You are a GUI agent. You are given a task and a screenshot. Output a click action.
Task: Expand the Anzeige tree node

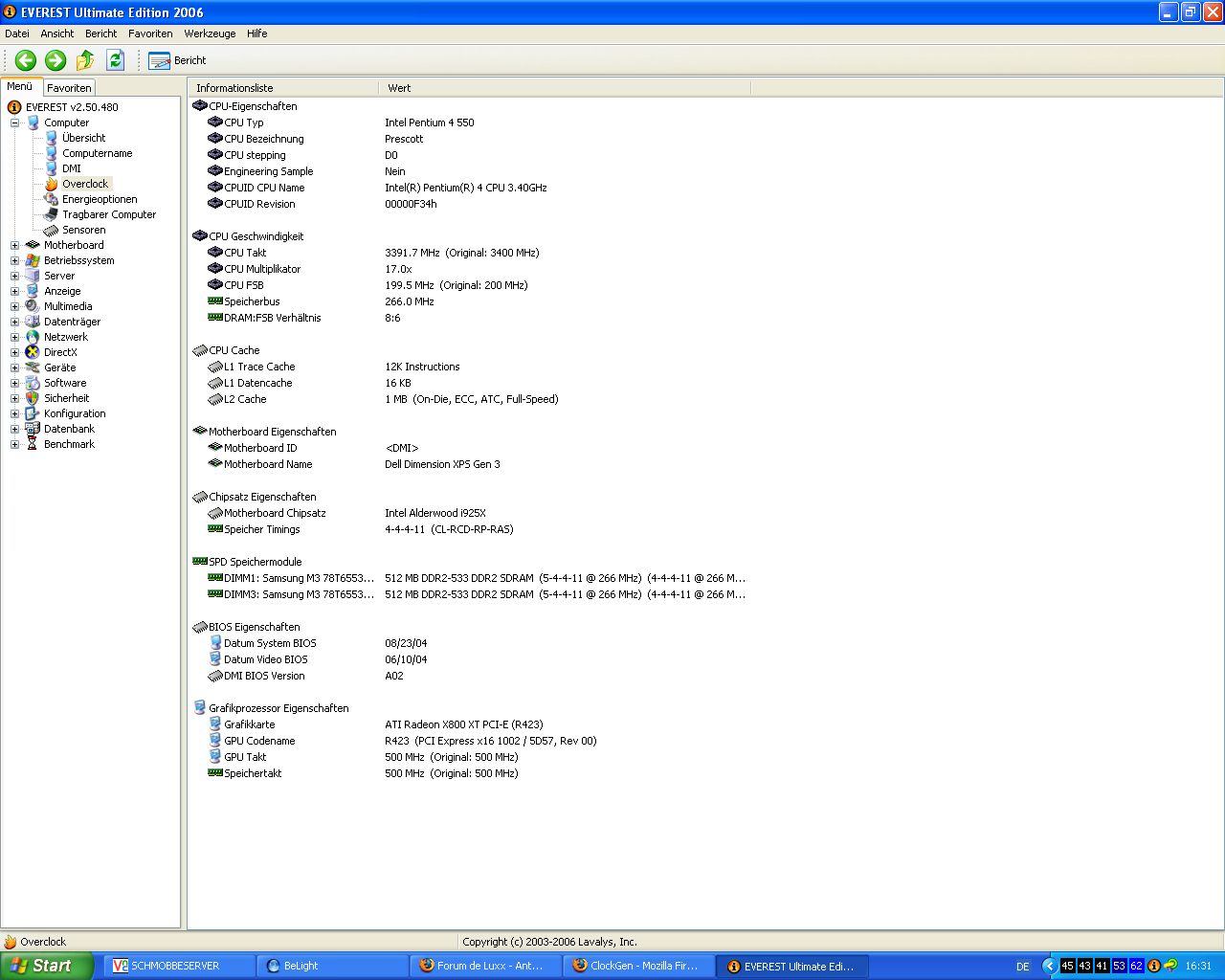(14, 291)
